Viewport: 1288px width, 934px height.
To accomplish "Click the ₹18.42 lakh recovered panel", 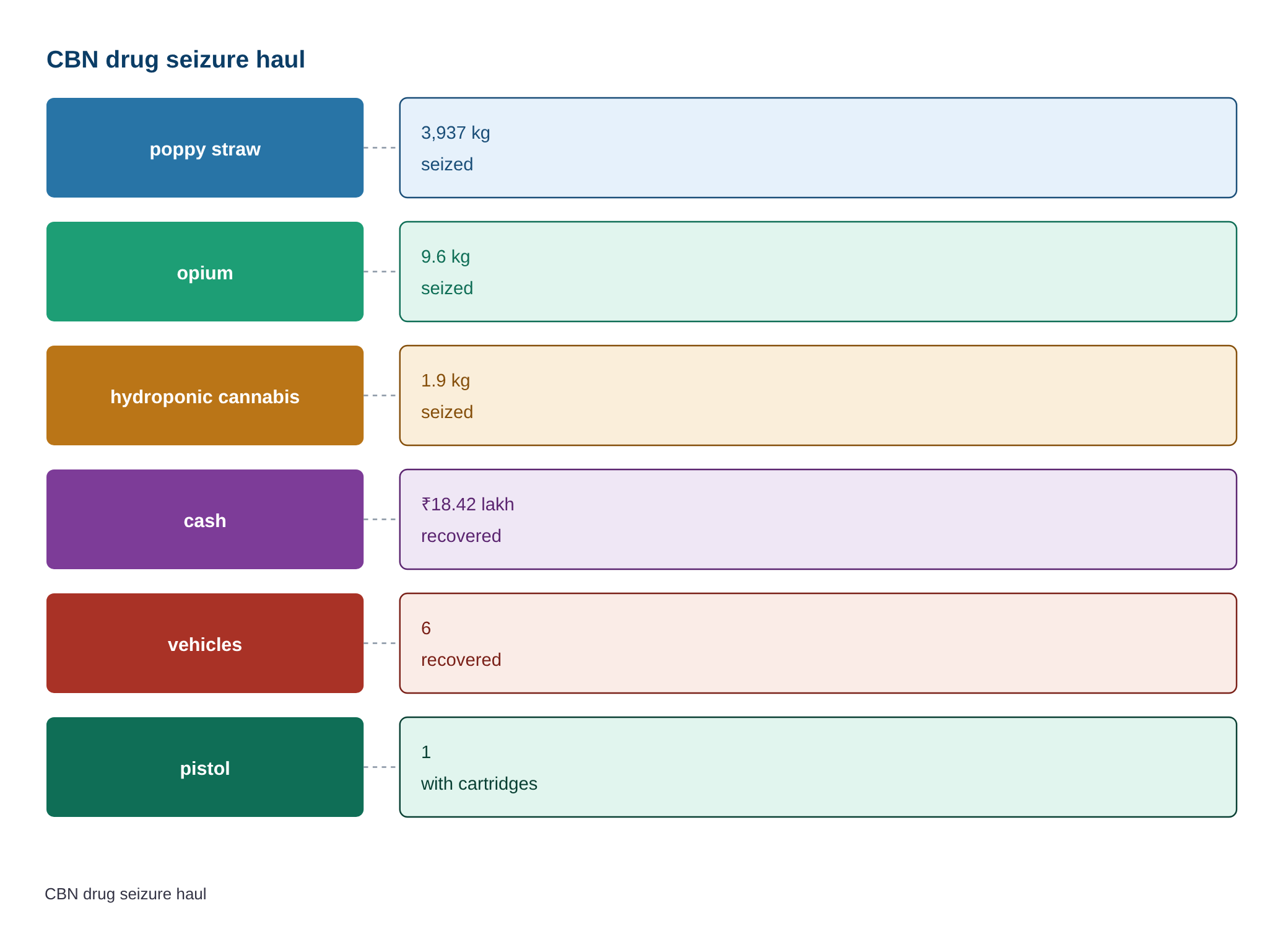I will pos(818,519).
